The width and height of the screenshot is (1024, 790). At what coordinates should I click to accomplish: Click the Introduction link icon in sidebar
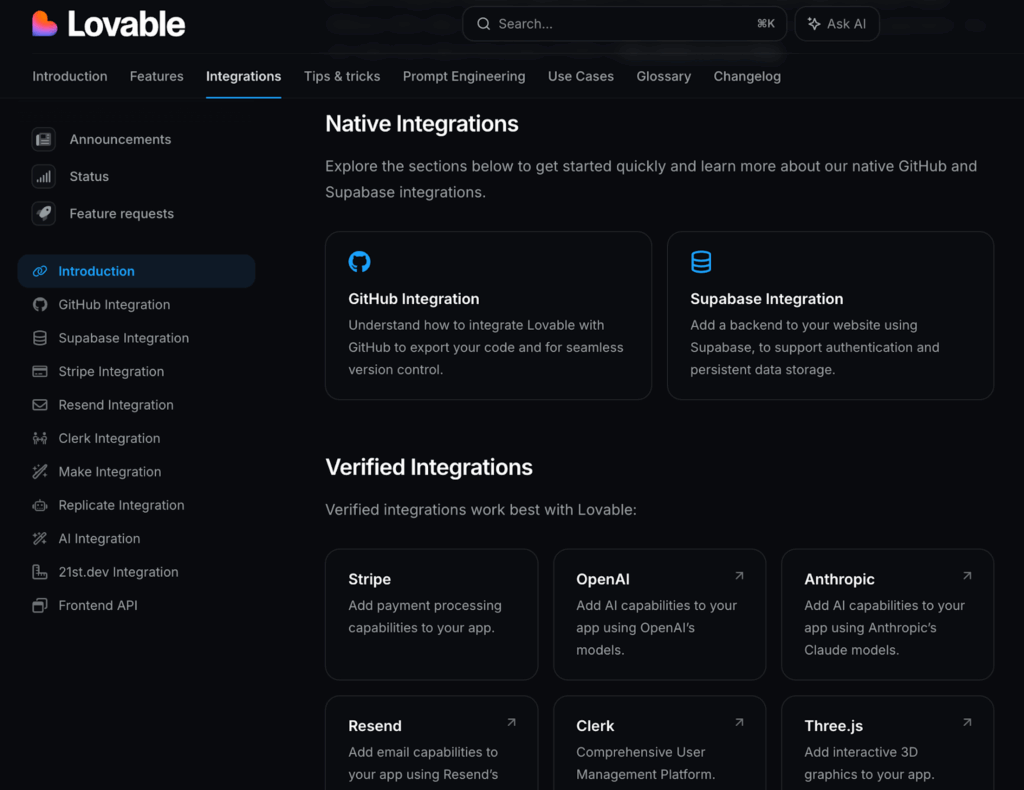(x=40, y=271)
